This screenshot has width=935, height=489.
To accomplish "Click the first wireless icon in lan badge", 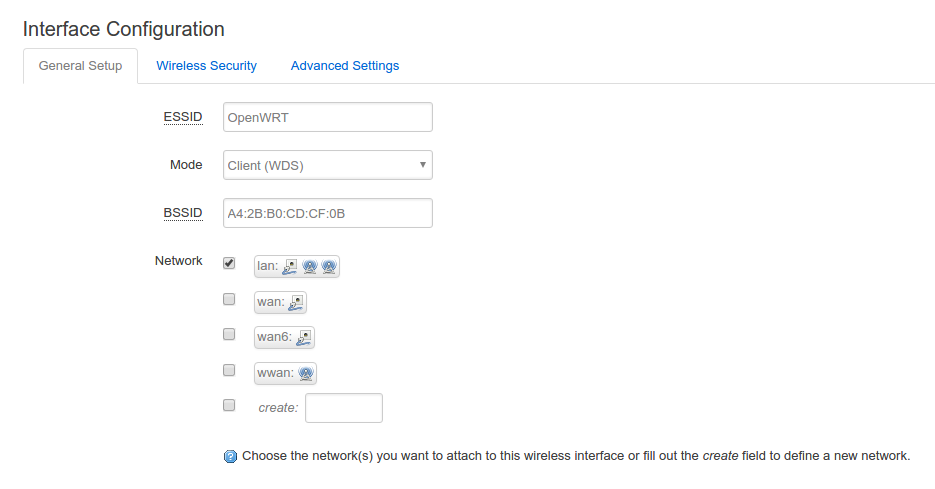I will [310, 266].
